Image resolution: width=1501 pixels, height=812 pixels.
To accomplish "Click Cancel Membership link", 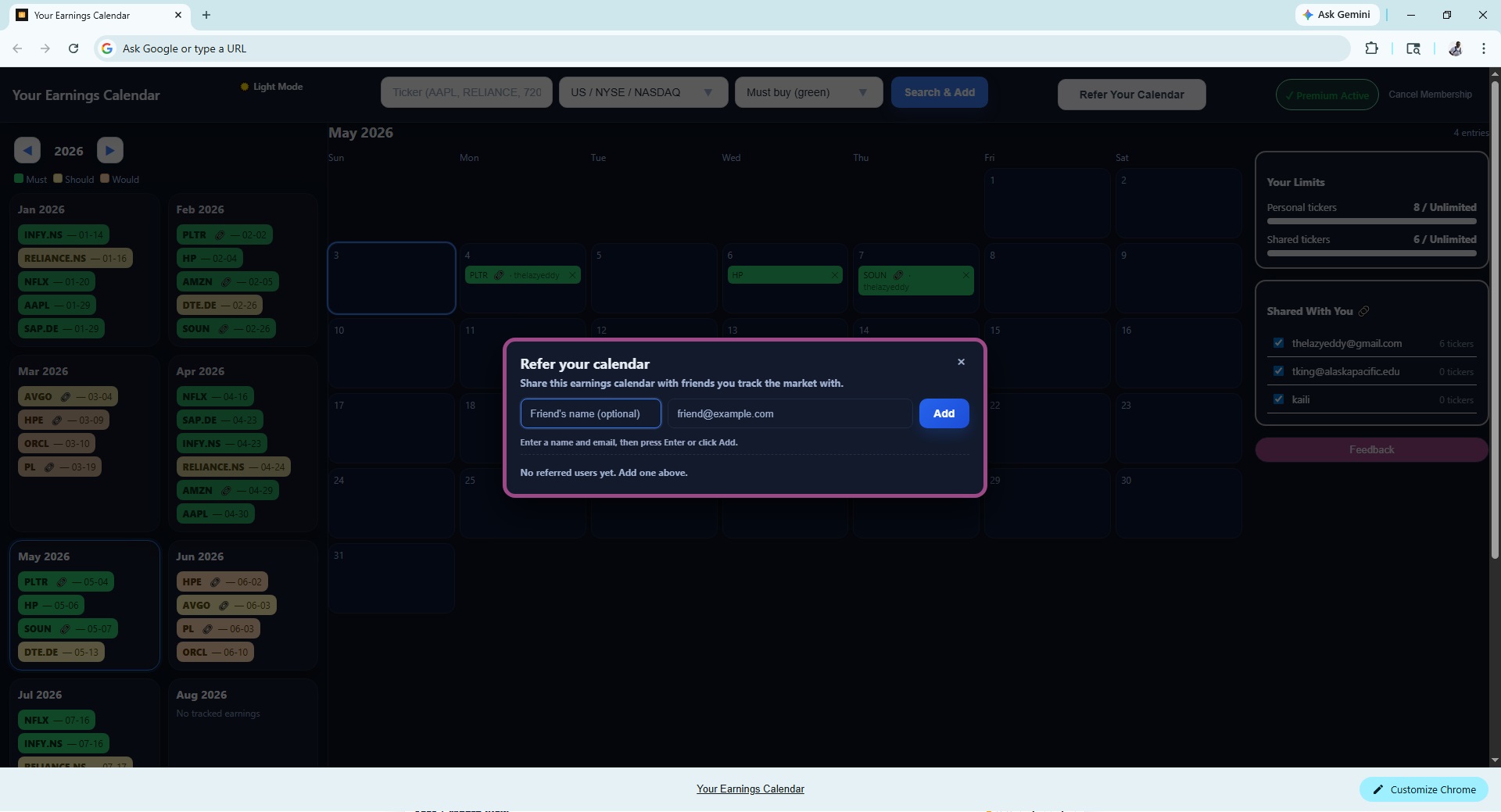I will pos(1430,95).
